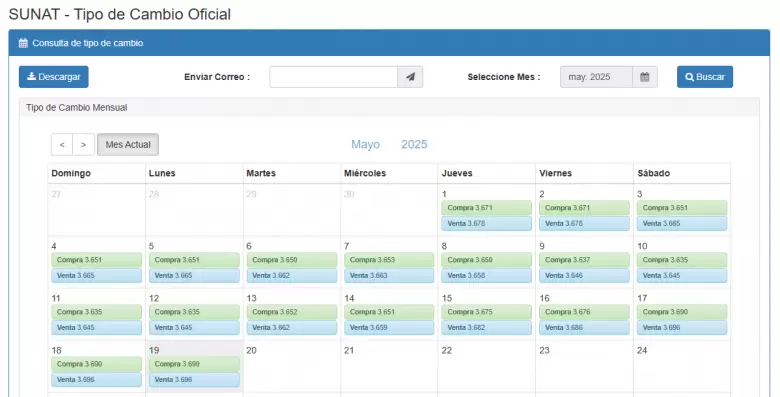780x397 pixels.
Task: Select Compra 3.671 on Thursday May 1
Action: click(486, 207)
